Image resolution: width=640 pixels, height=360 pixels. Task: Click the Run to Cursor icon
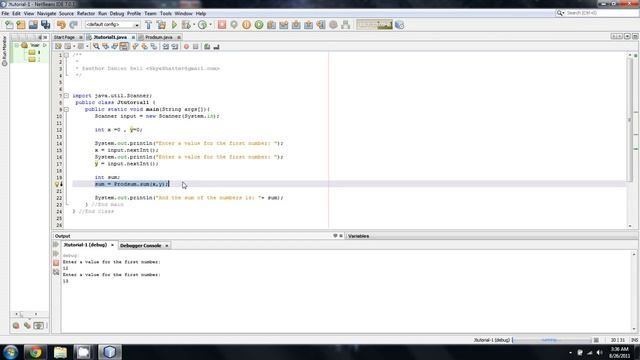321,25
